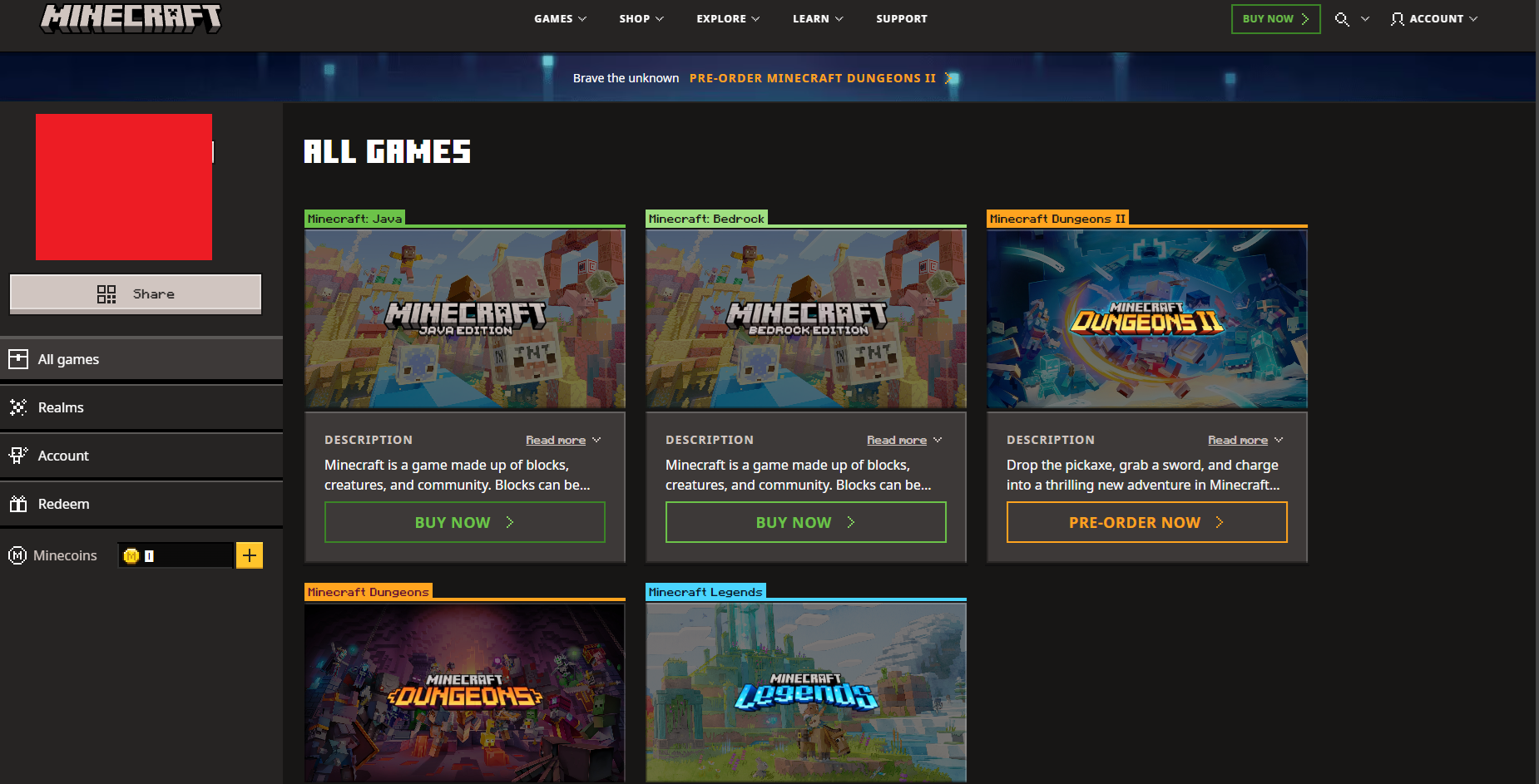Image resolution: width=1539 pixels, height=784 pixels.
Task: Click the Minecraft Java Edition cover image
Action: (465, 319)
